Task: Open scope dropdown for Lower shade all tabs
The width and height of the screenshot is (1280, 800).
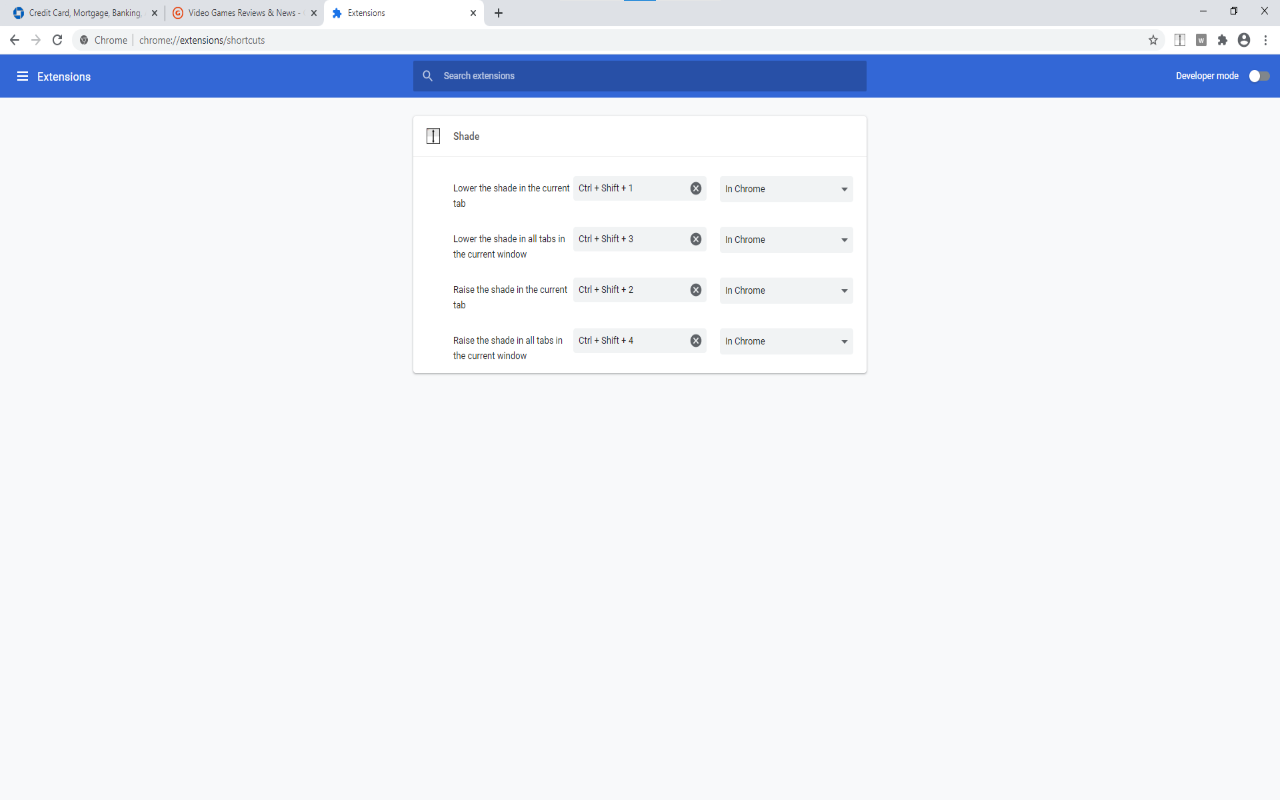Action: tap(786, 240)
